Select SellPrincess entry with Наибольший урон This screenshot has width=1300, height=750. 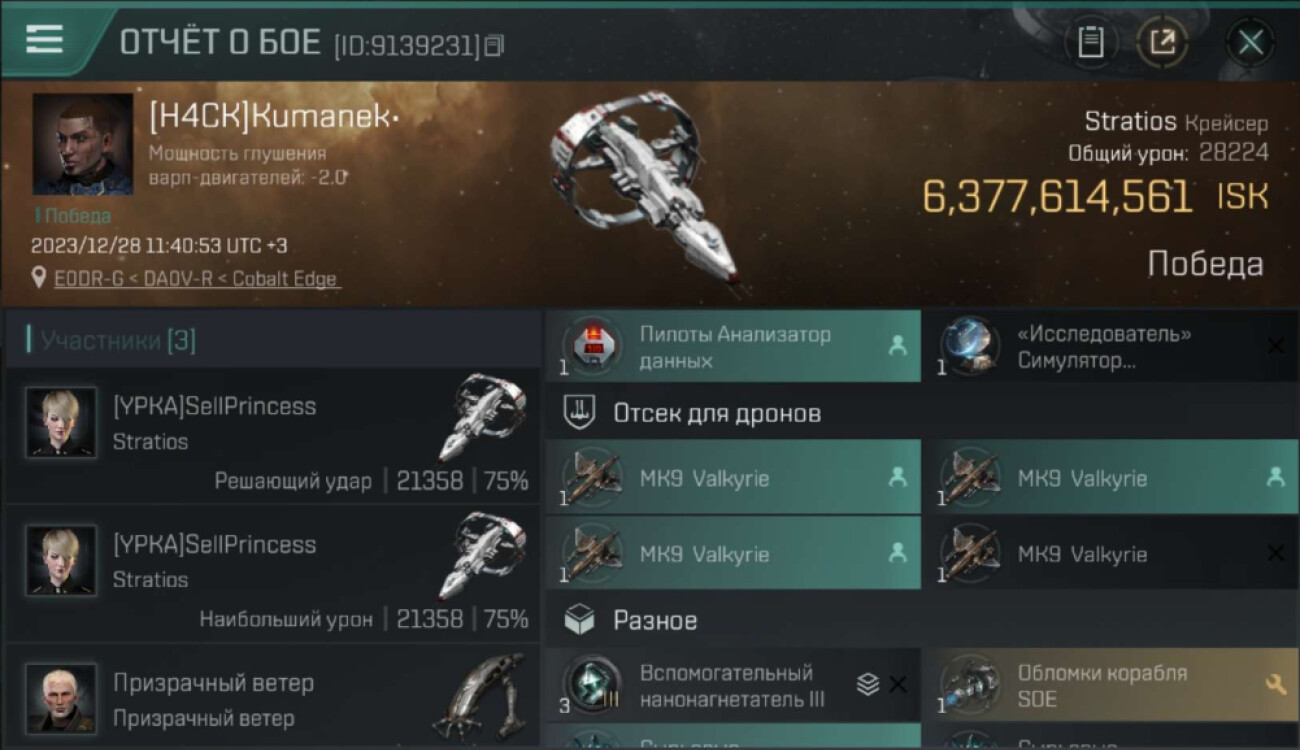tap(272, 573)
